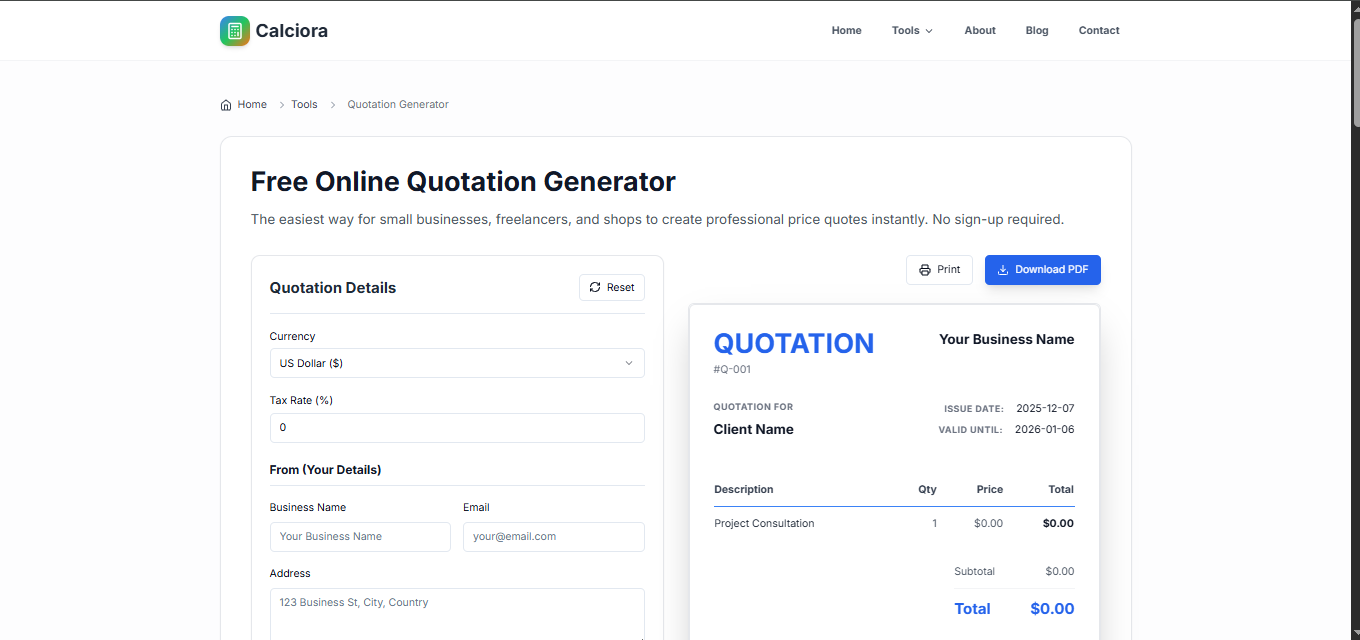Click the Calciora calculator logo icon

(x=234, y=30)
